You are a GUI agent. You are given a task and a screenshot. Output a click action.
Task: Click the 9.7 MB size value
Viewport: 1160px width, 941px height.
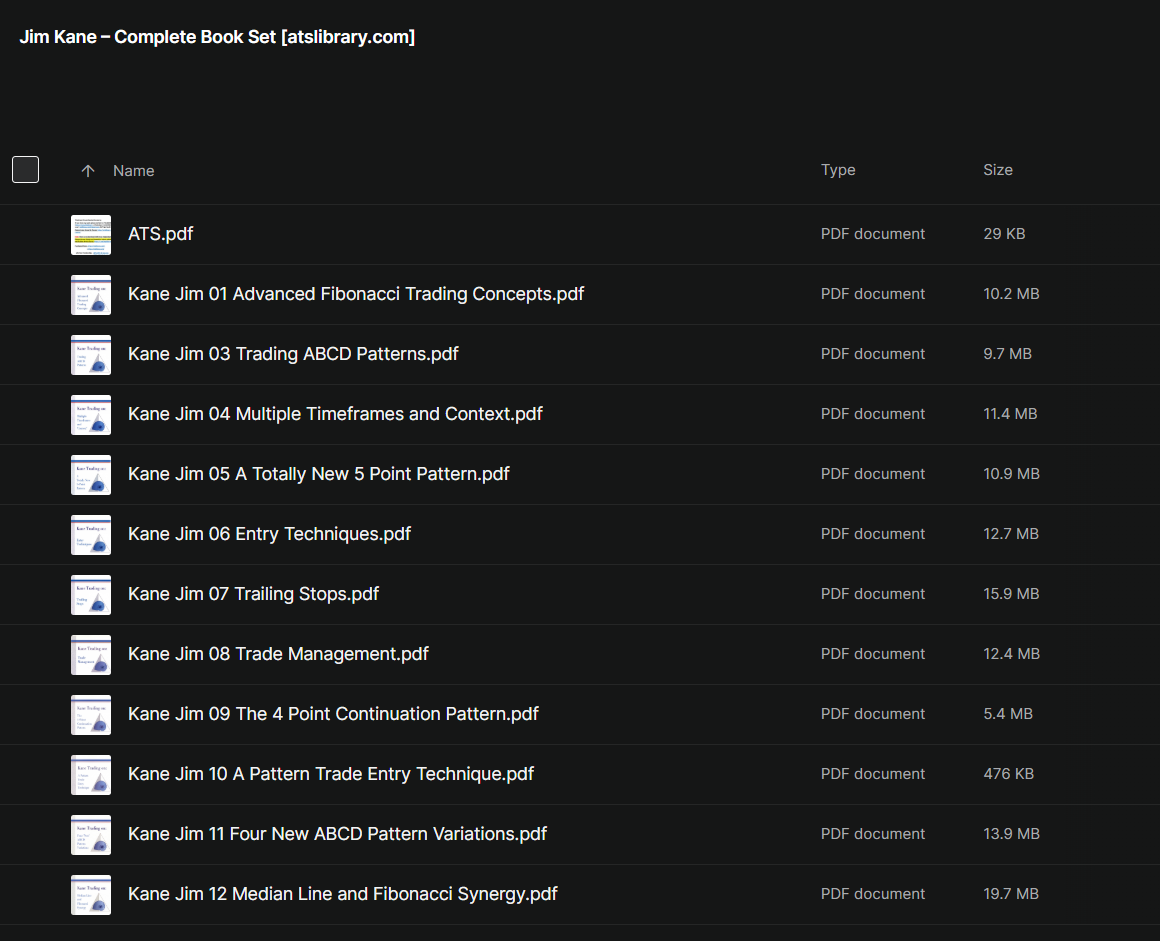1007,354
